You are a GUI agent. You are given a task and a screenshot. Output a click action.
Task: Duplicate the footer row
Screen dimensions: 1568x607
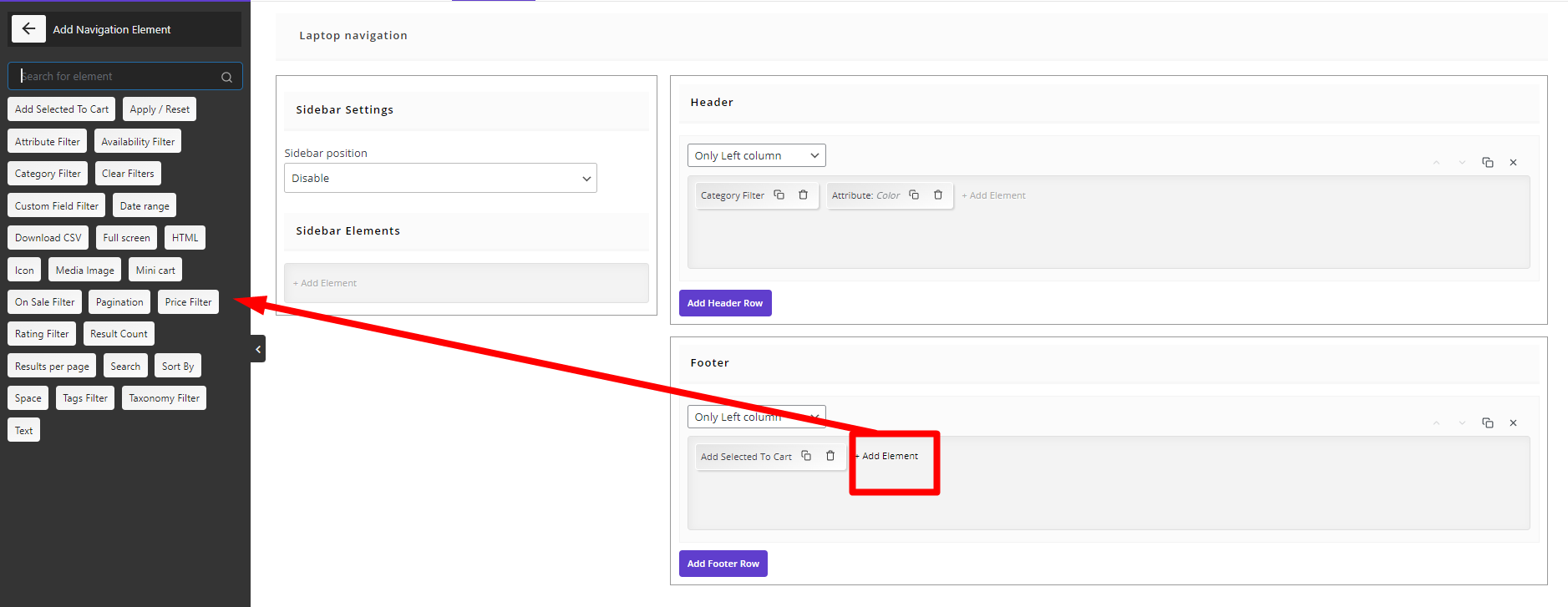(1488, 423)
